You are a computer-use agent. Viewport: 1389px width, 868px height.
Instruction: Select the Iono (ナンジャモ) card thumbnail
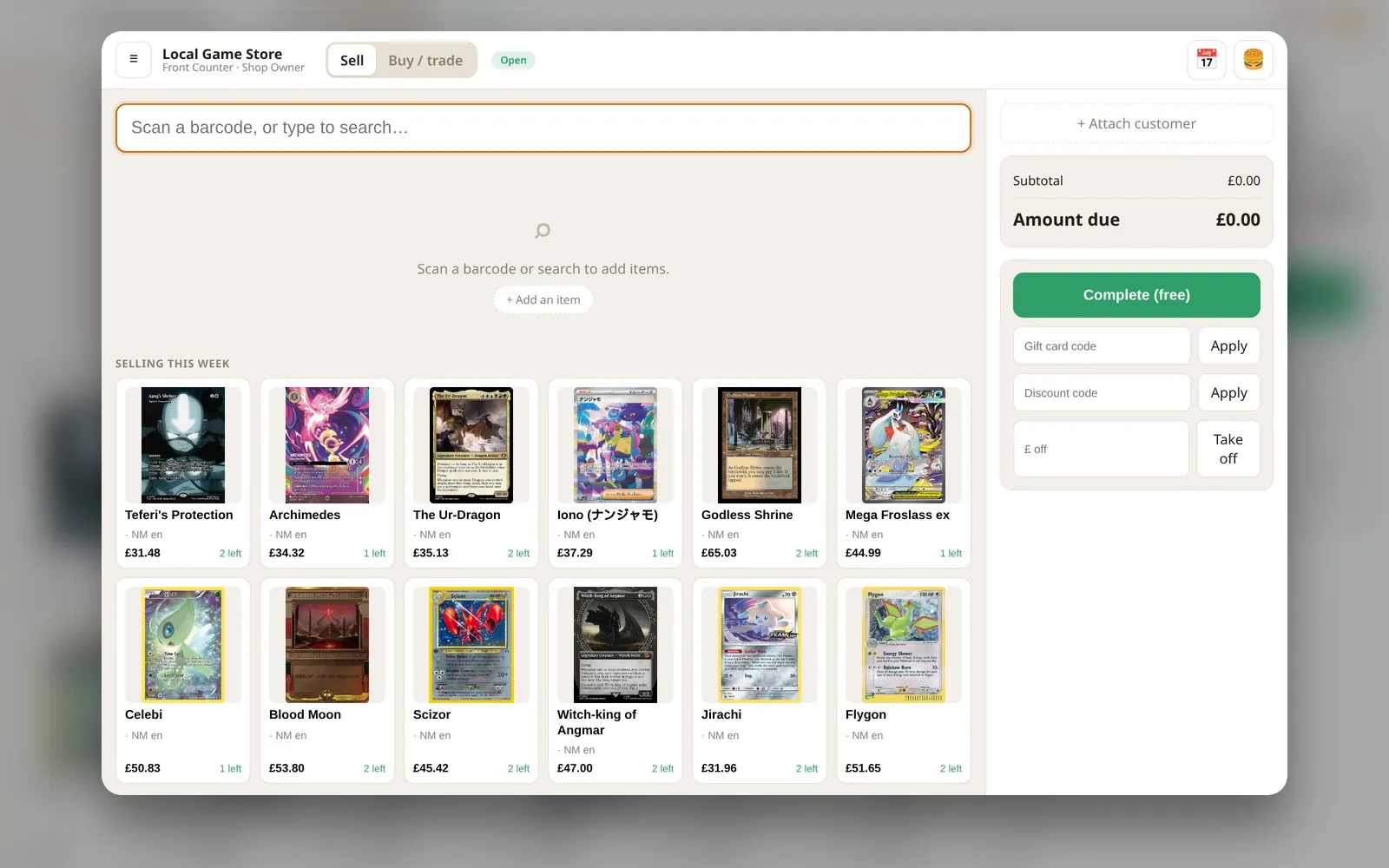(616, 445)
